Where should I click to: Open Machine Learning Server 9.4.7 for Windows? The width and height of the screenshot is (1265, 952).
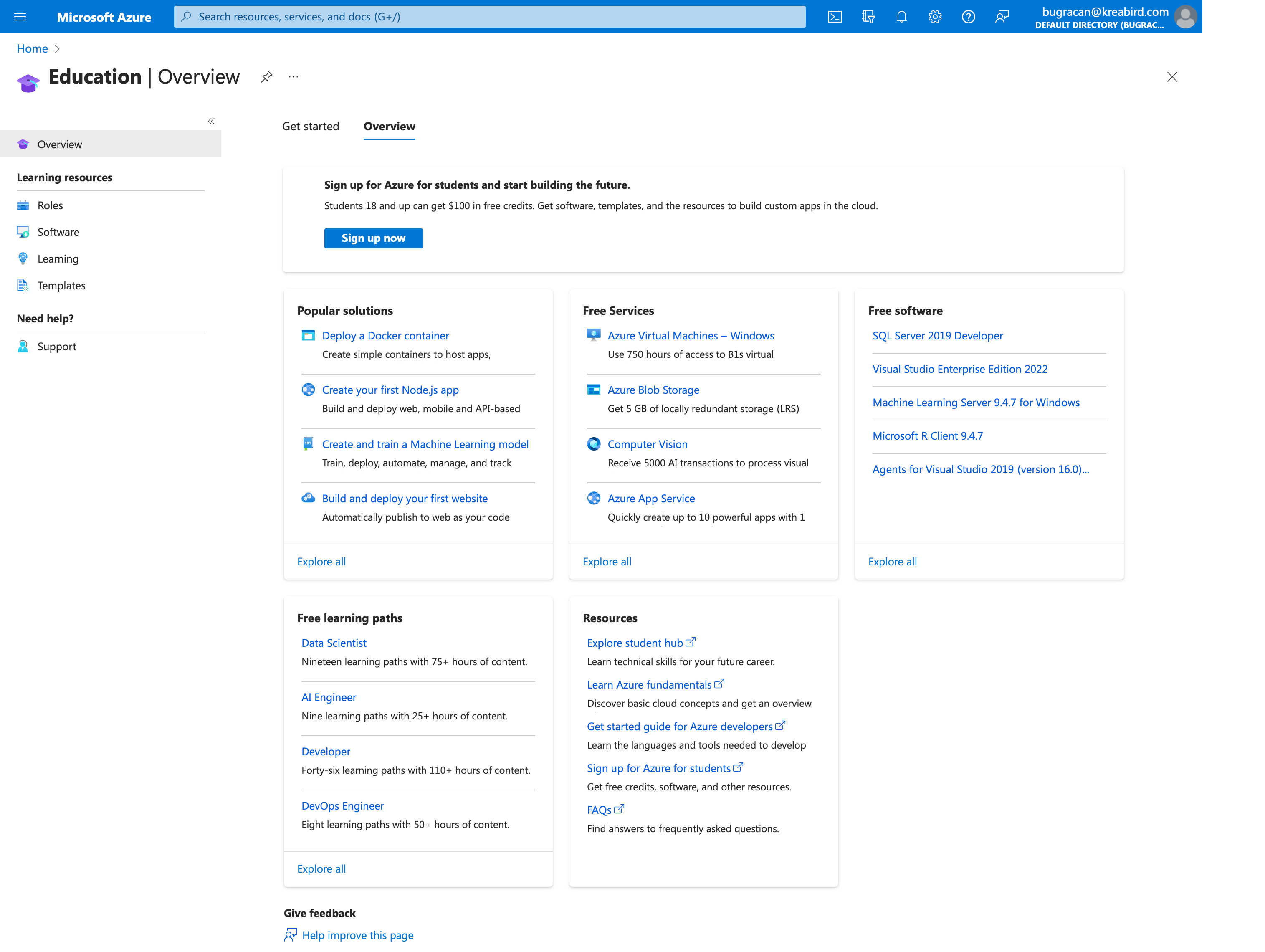coord(976,403)
